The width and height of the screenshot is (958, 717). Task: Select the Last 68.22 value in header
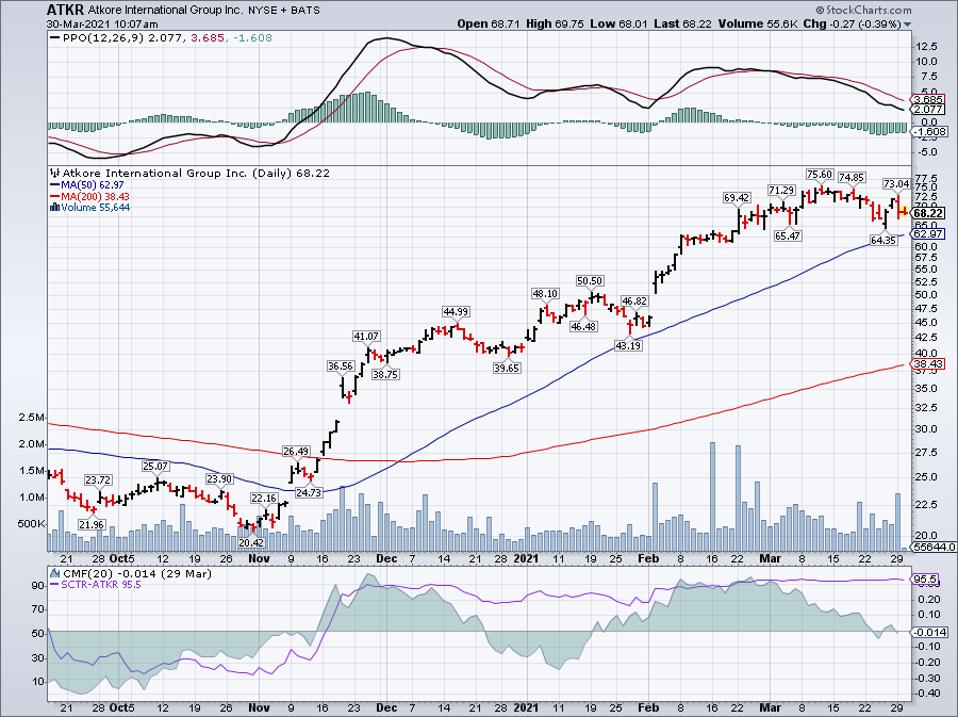pyautogui.click(x=682, y=24)
